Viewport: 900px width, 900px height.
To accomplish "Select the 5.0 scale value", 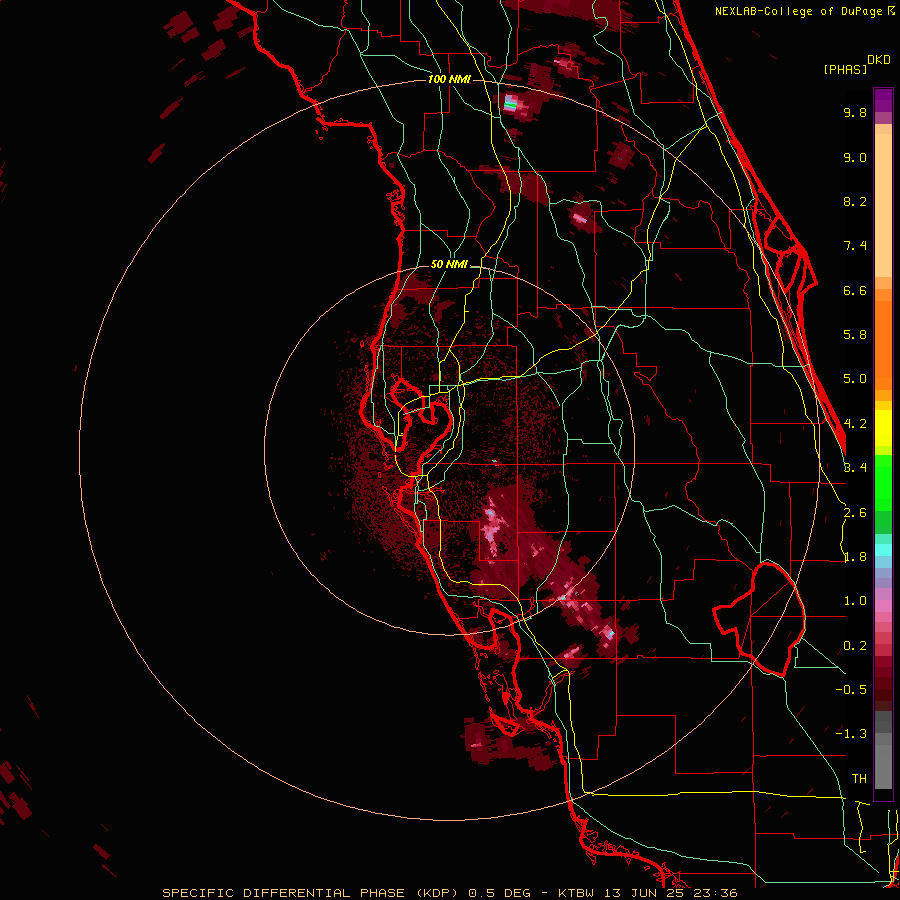I will click(x=855, y=379).
